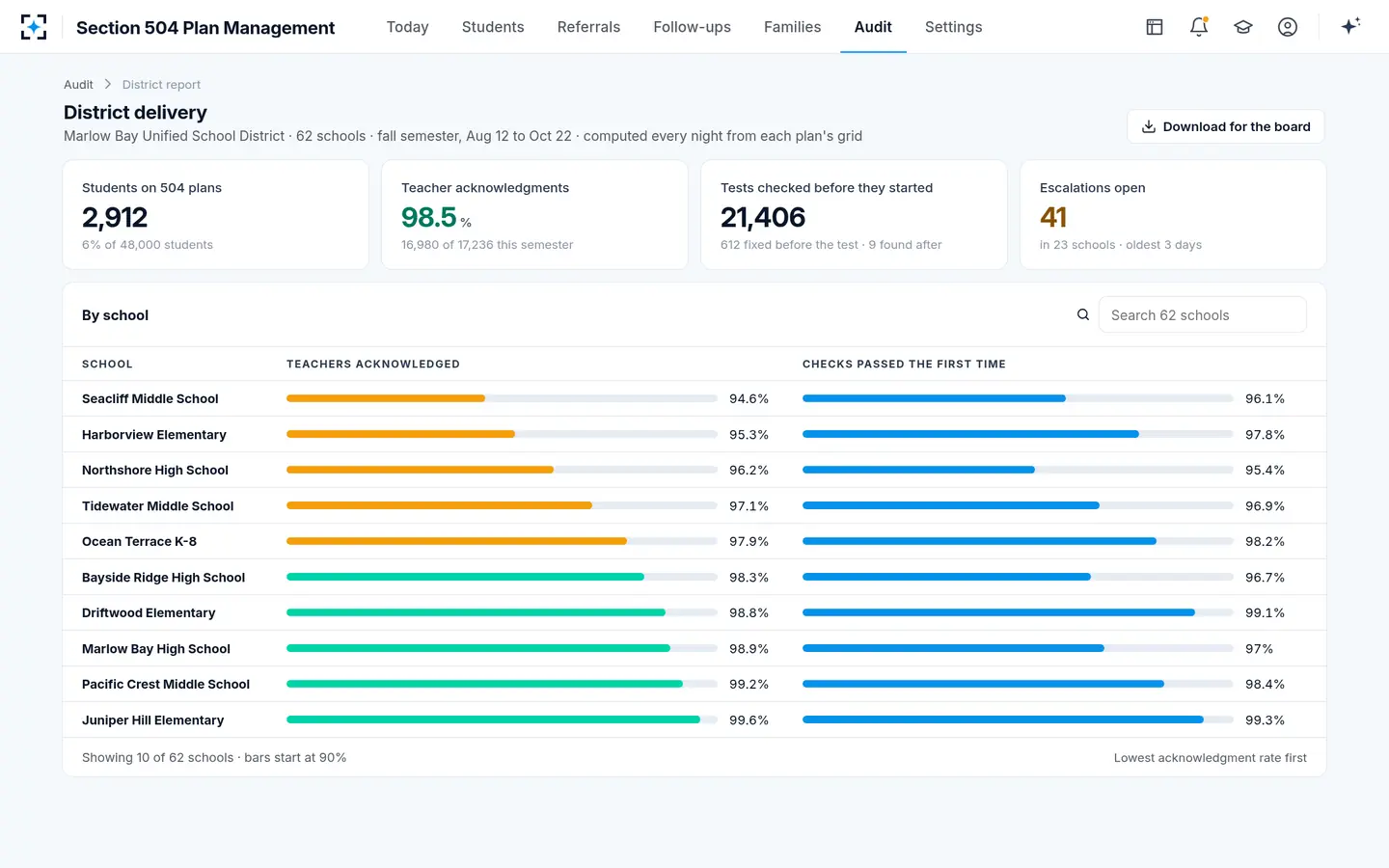Switch to the Students tab
The width and height of the screenshot is (1389, 868).
(493, 27)
